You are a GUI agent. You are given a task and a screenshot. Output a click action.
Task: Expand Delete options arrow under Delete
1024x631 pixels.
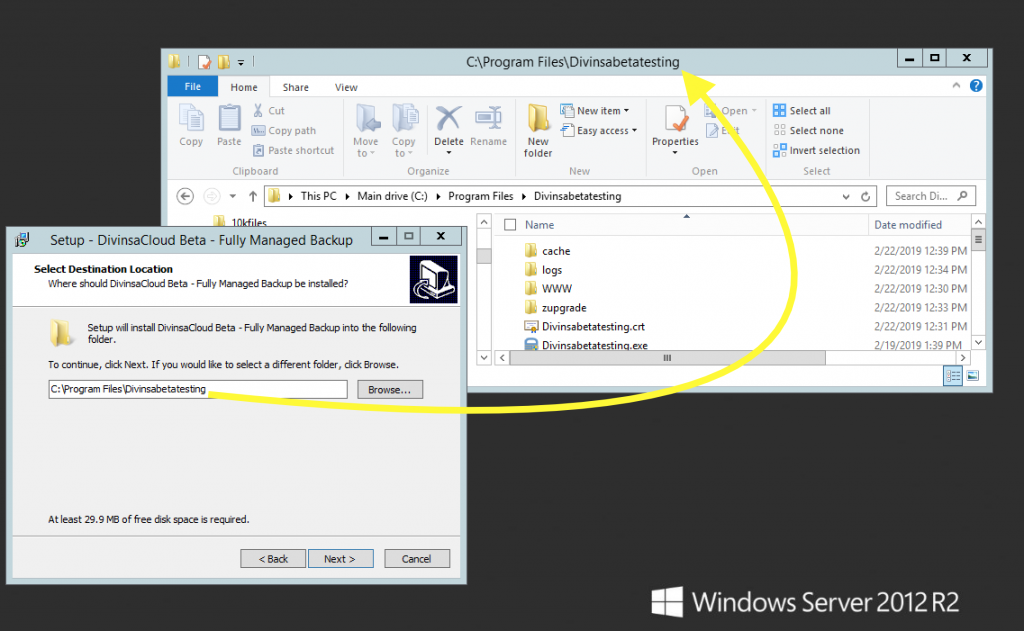pyautogui.click(x=449, y=153)
